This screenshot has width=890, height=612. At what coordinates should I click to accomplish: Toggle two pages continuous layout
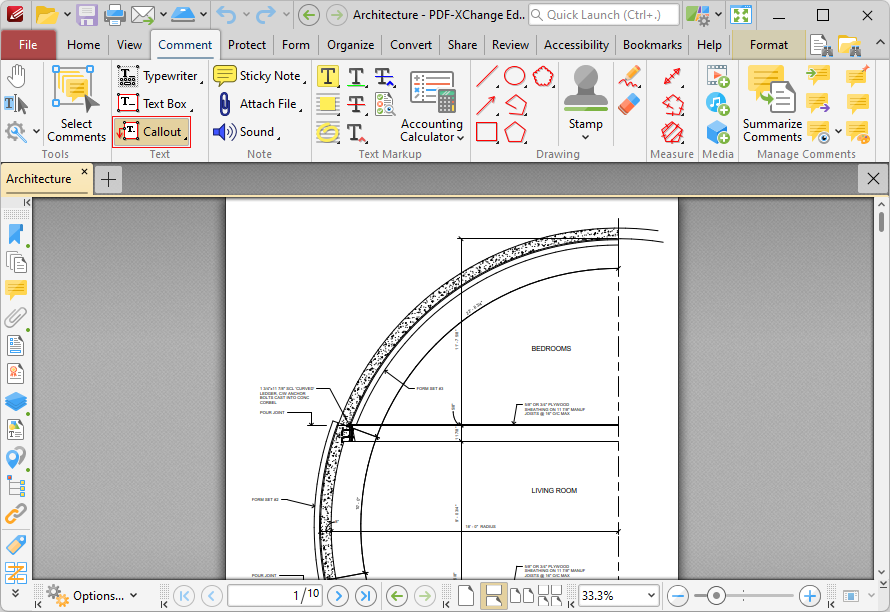coord(550,596)
